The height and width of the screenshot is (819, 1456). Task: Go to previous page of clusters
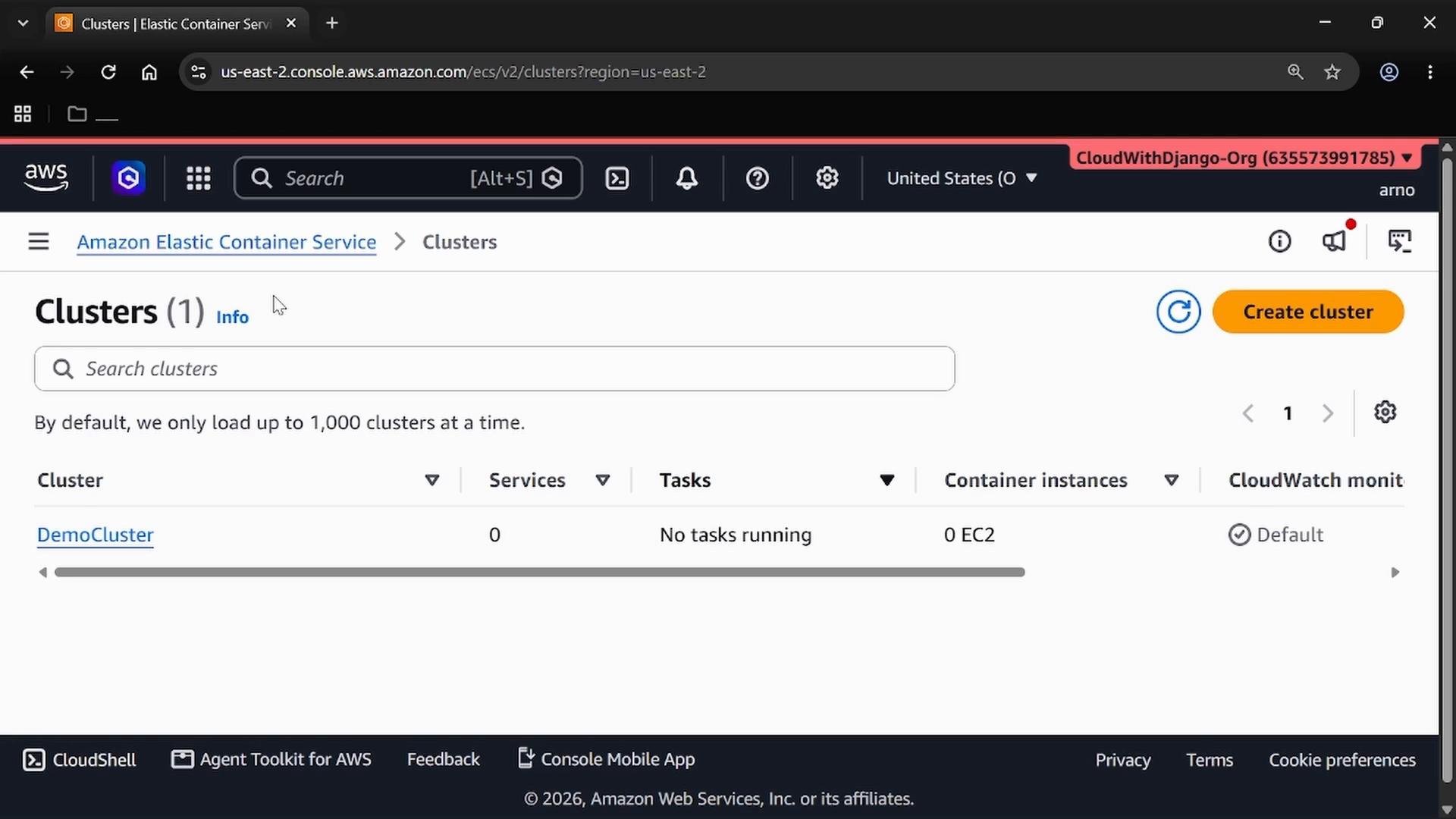coord(1248,413)
